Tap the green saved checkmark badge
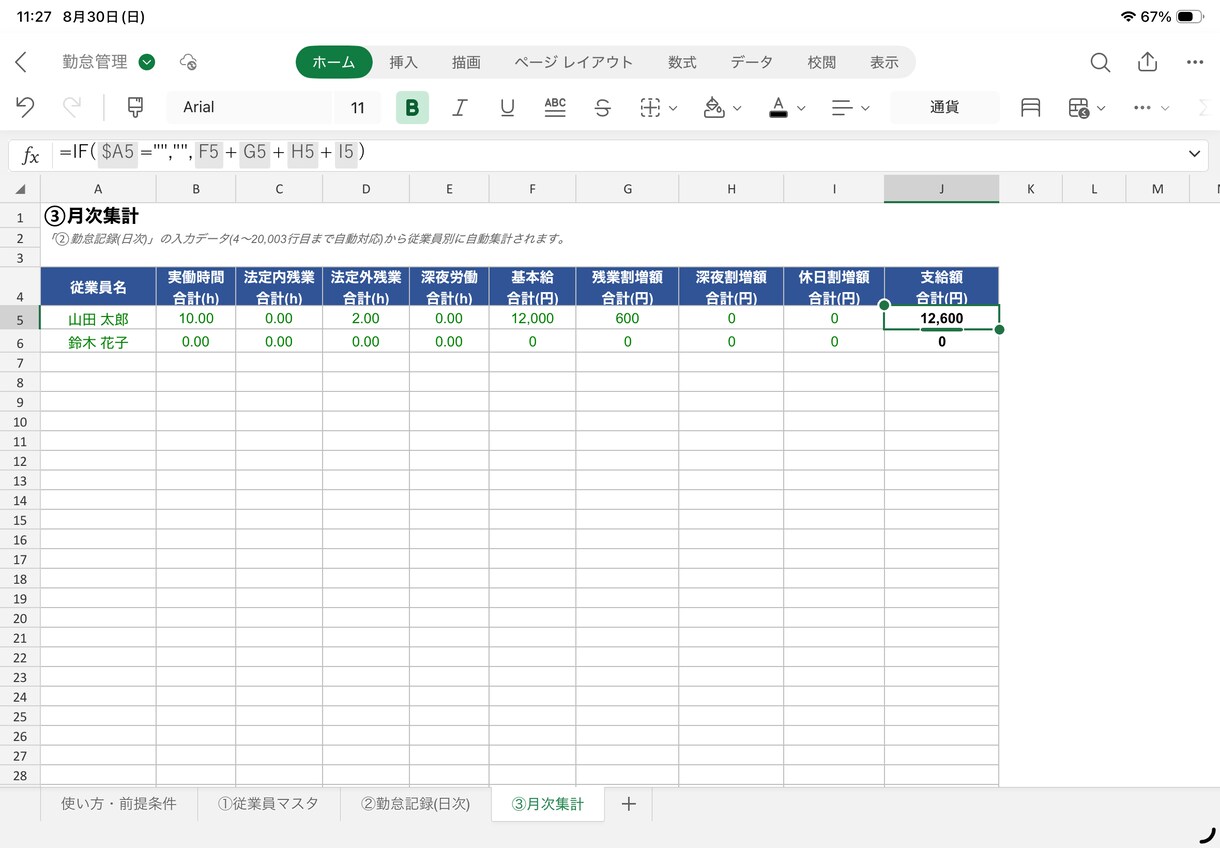 pyautogui.click(x=147, y=62)
